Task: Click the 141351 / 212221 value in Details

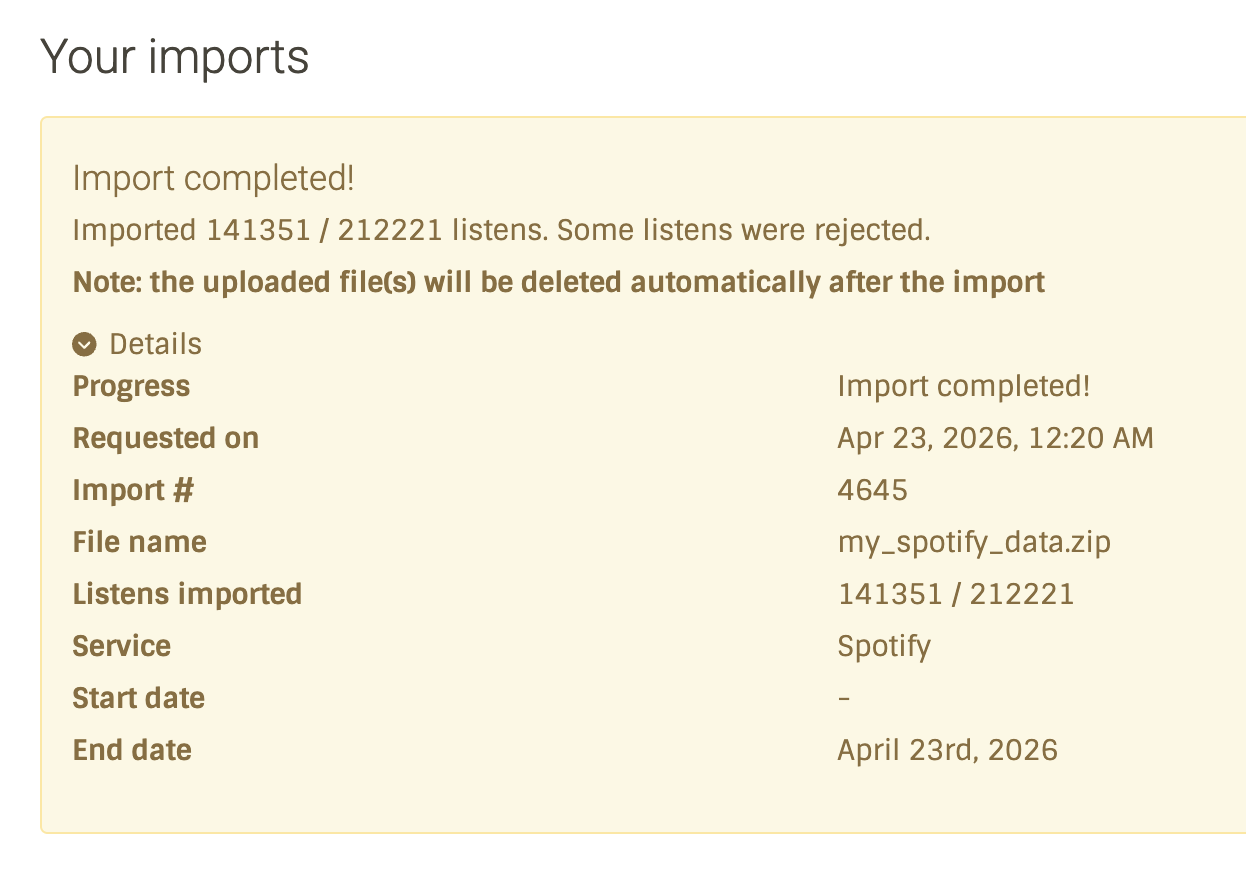Action: (955, 594)
